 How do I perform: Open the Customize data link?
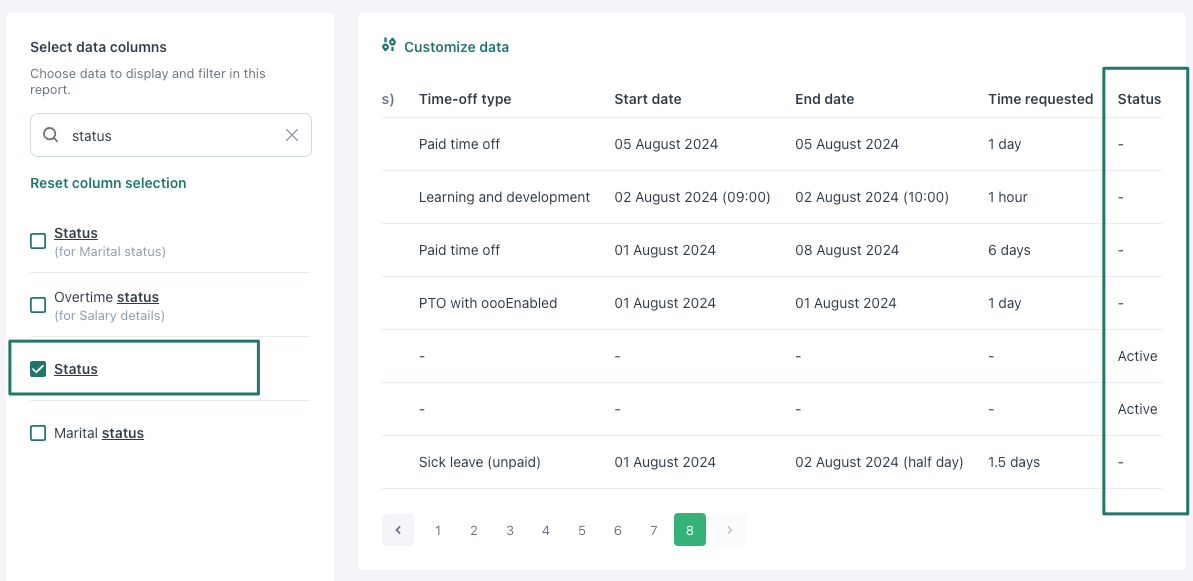click(457, 47)
